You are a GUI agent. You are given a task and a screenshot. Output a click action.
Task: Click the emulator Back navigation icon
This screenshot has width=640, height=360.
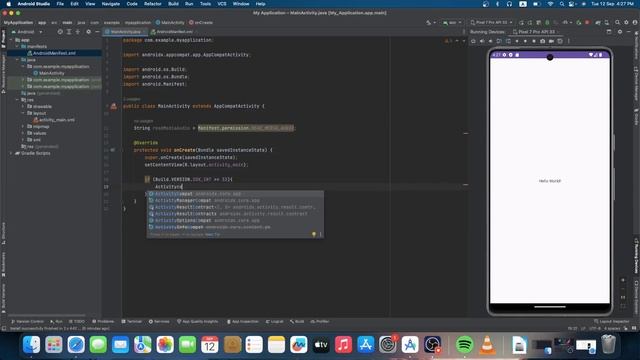(x=517, y=41)
